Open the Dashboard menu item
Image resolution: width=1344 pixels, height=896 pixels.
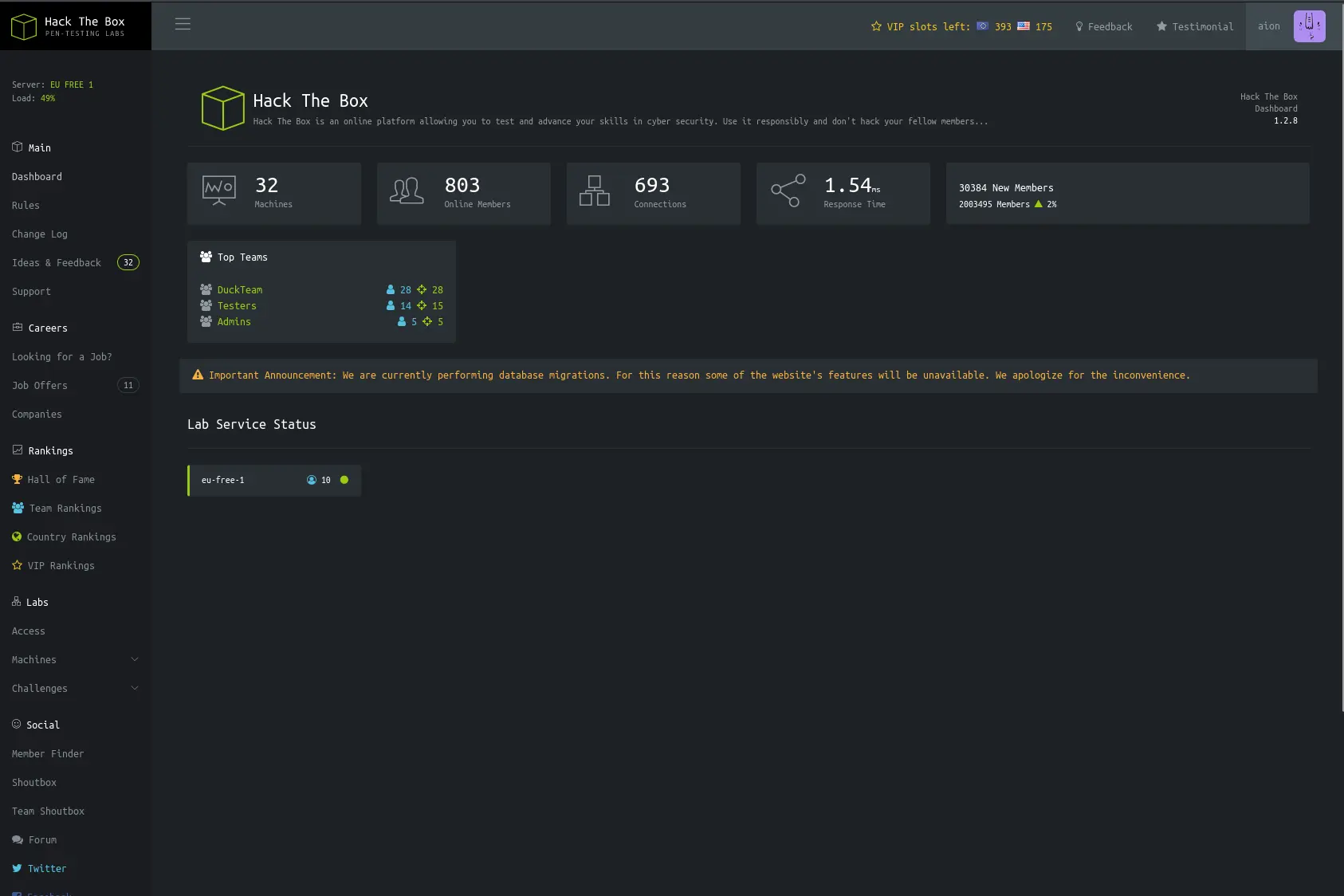[37, 176]
